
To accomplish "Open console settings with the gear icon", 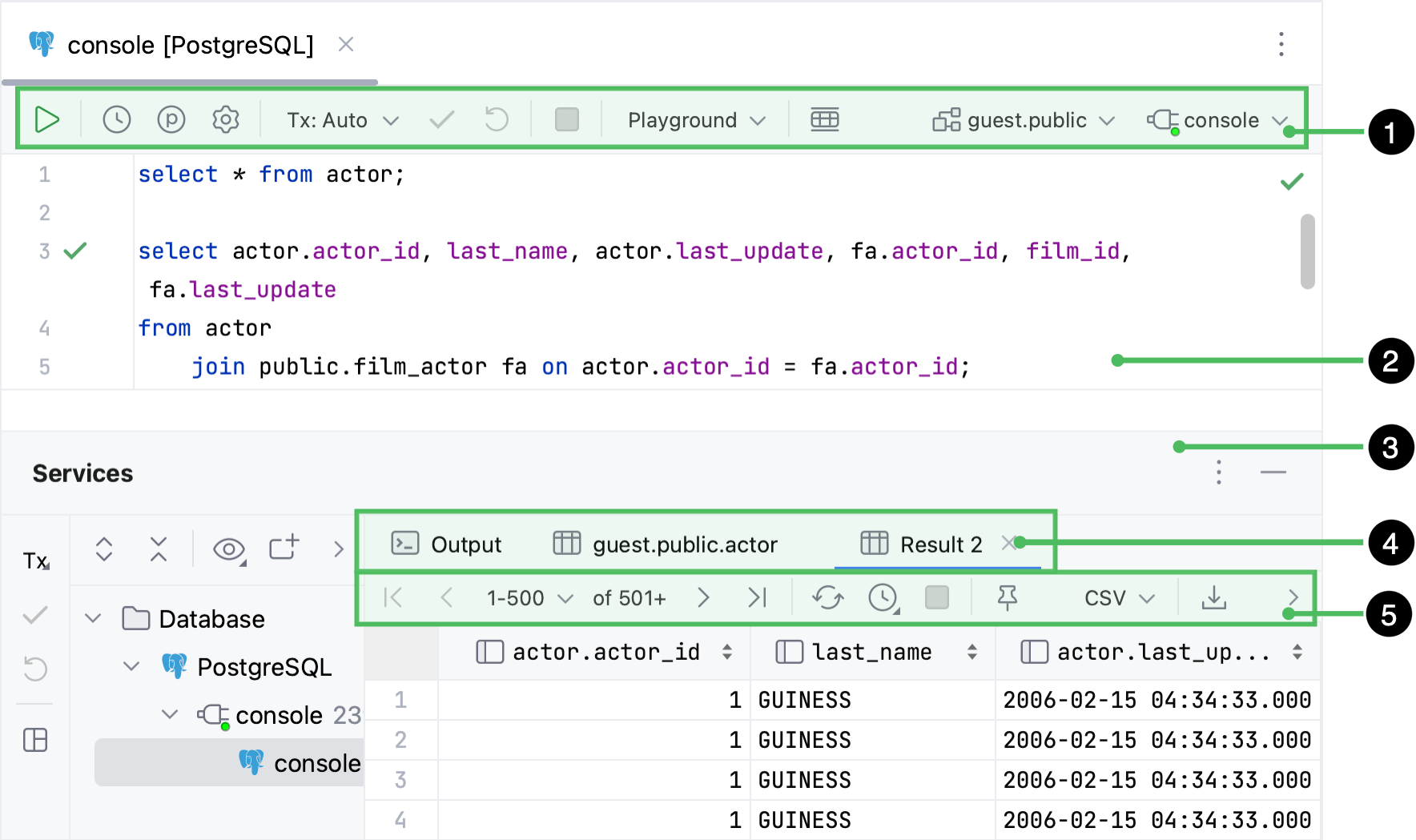I will click(x=225, y=119).
